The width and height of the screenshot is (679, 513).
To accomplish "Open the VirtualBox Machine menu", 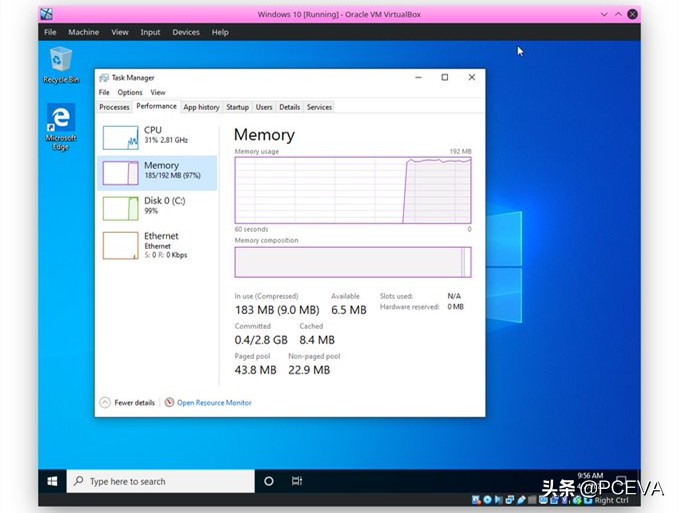I will 84,32.
